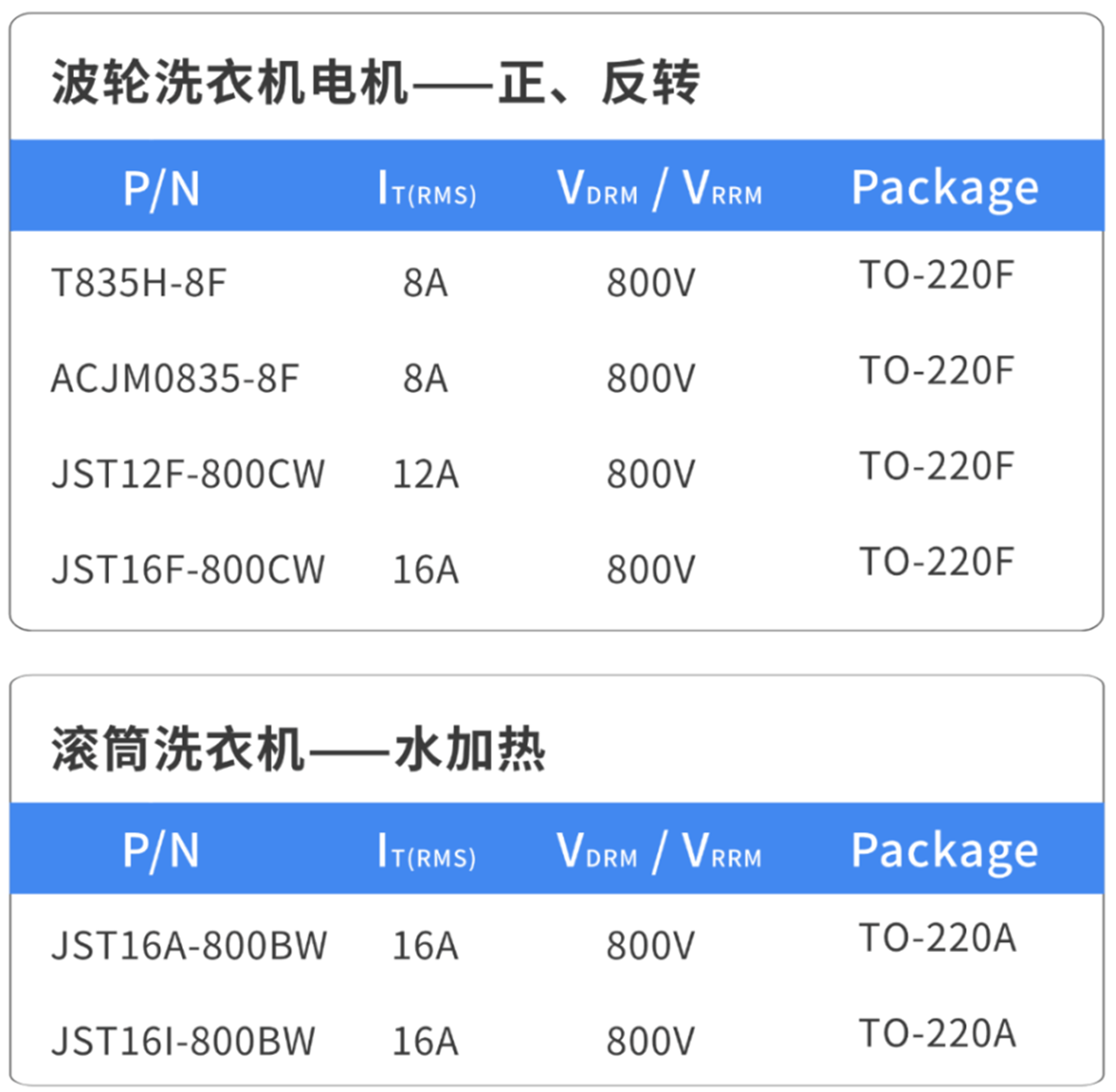Click the P/N header in top table
The image size is (1116, 1092).
tap(161, 189)
